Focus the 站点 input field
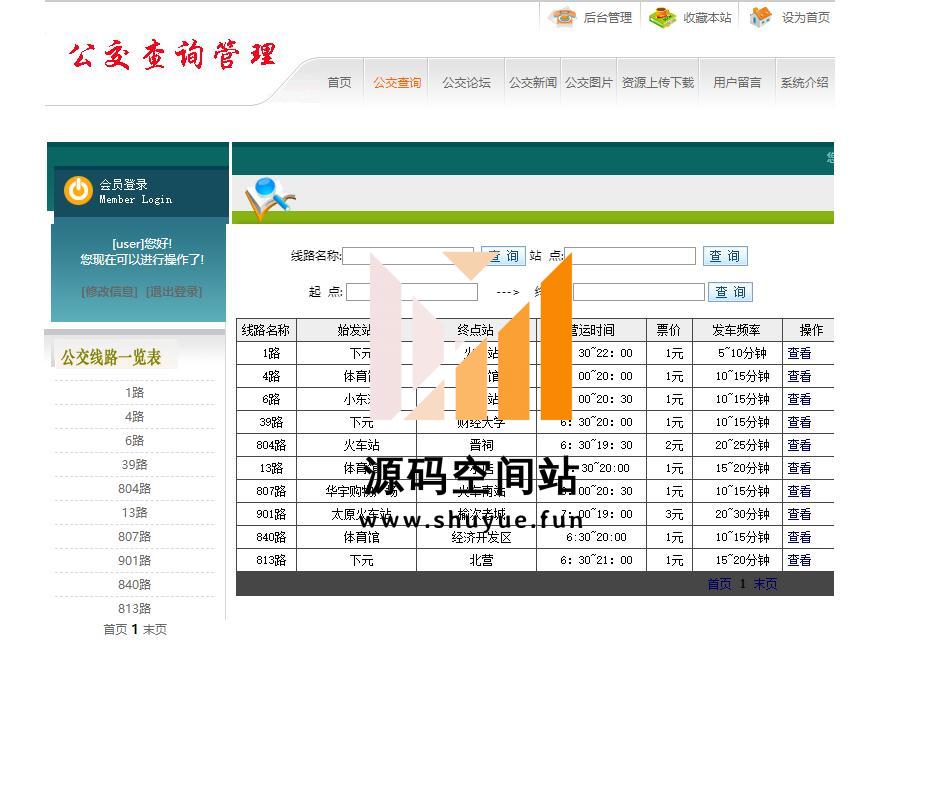Screen dimensions: 943x787 (x=630, y=256)
